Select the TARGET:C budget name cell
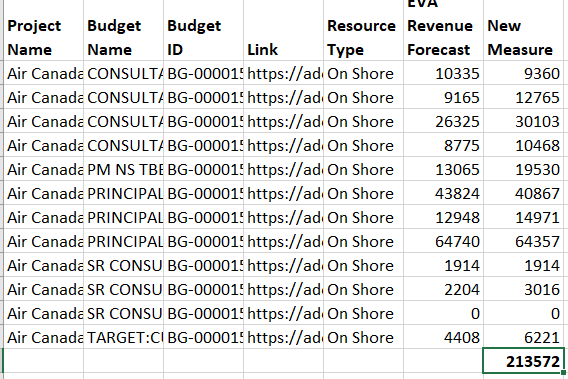This screenshot has height=379, width=568. tap(124, 337)
